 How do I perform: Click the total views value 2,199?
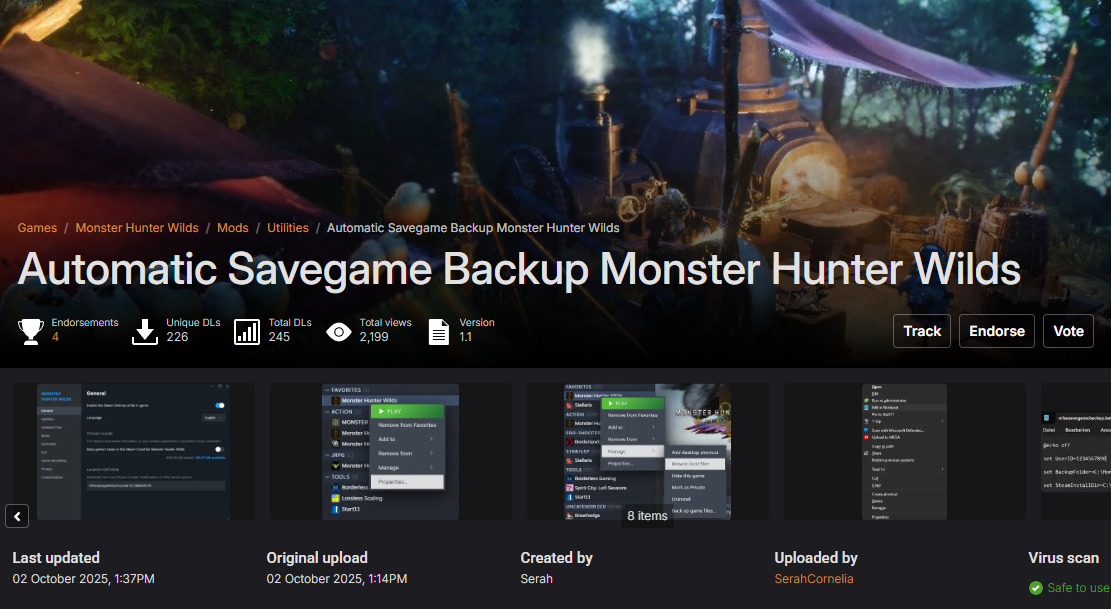[374, 337]
